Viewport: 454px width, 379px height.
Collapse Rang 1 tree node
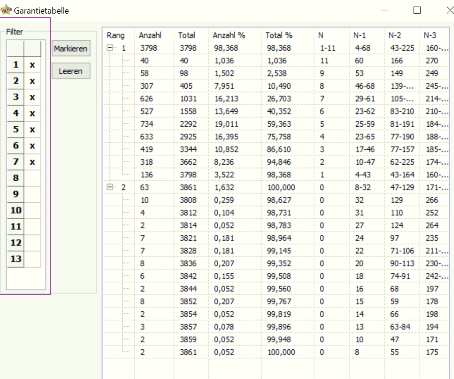[110, 48]
